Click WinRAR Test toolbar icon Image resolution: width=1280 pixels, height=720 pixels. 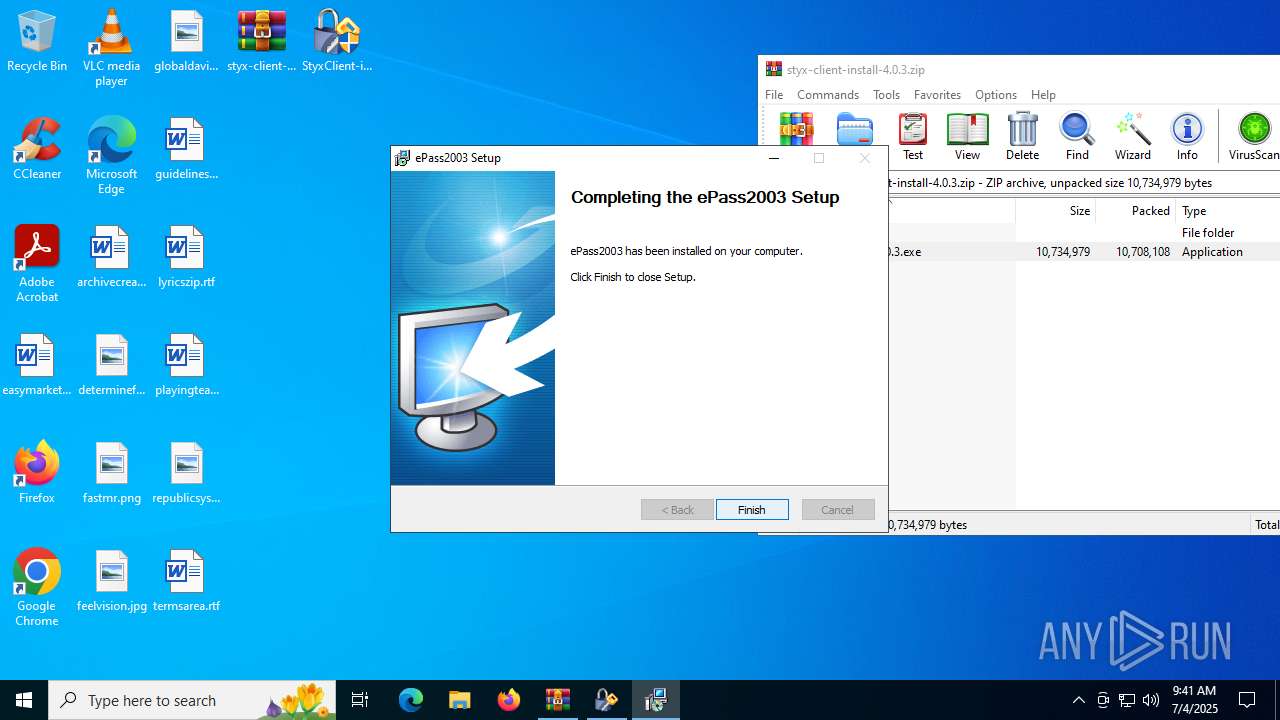click(x=913, y=137)
